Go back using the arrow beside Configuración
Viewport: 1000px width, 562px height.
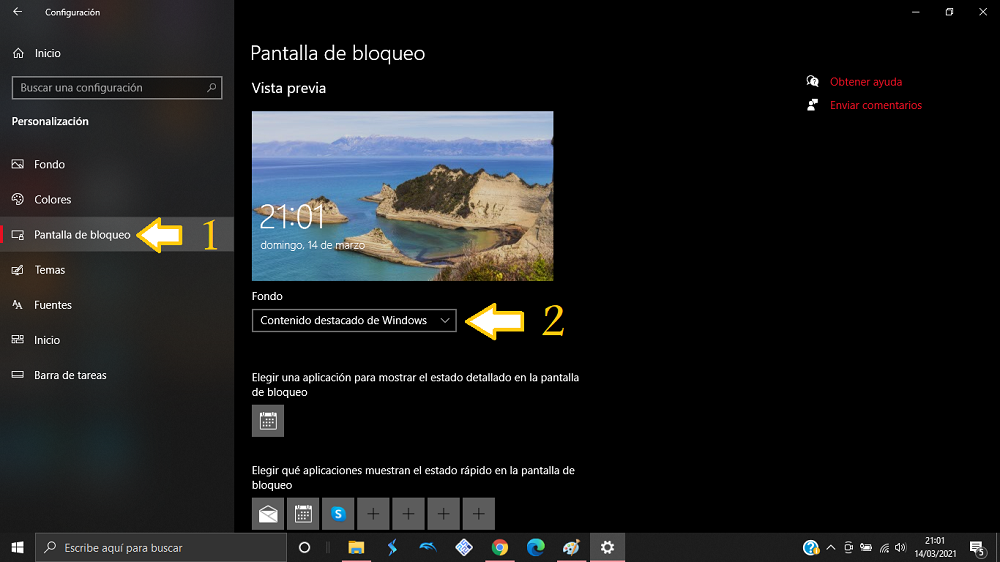(17, 11)
